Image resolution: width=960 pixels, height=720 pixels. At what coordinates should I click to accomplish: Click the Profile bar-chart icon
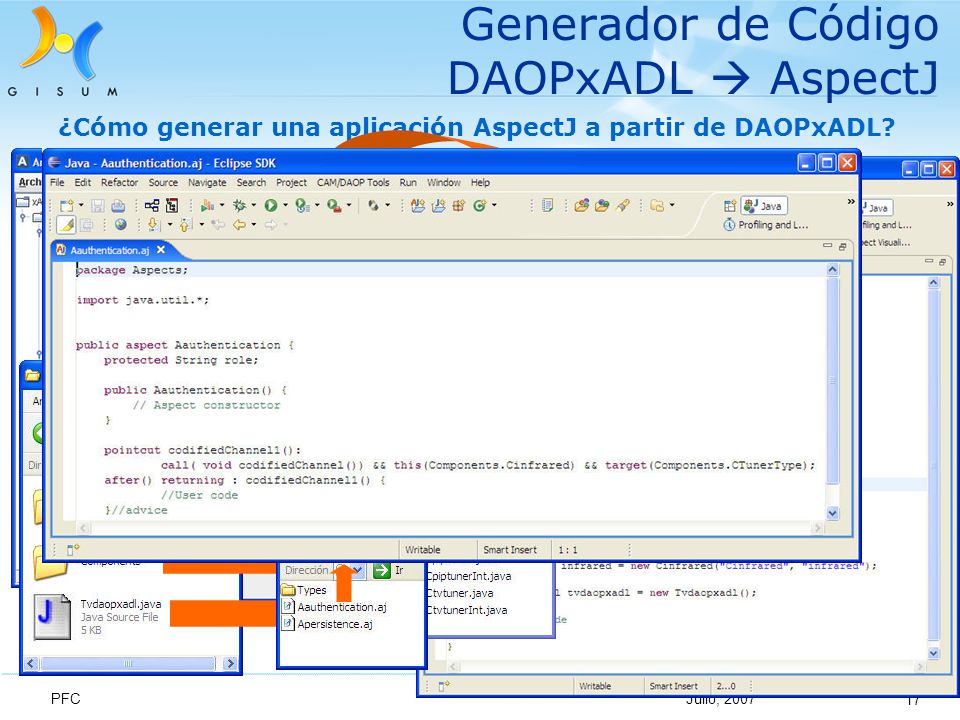(208, 206)
